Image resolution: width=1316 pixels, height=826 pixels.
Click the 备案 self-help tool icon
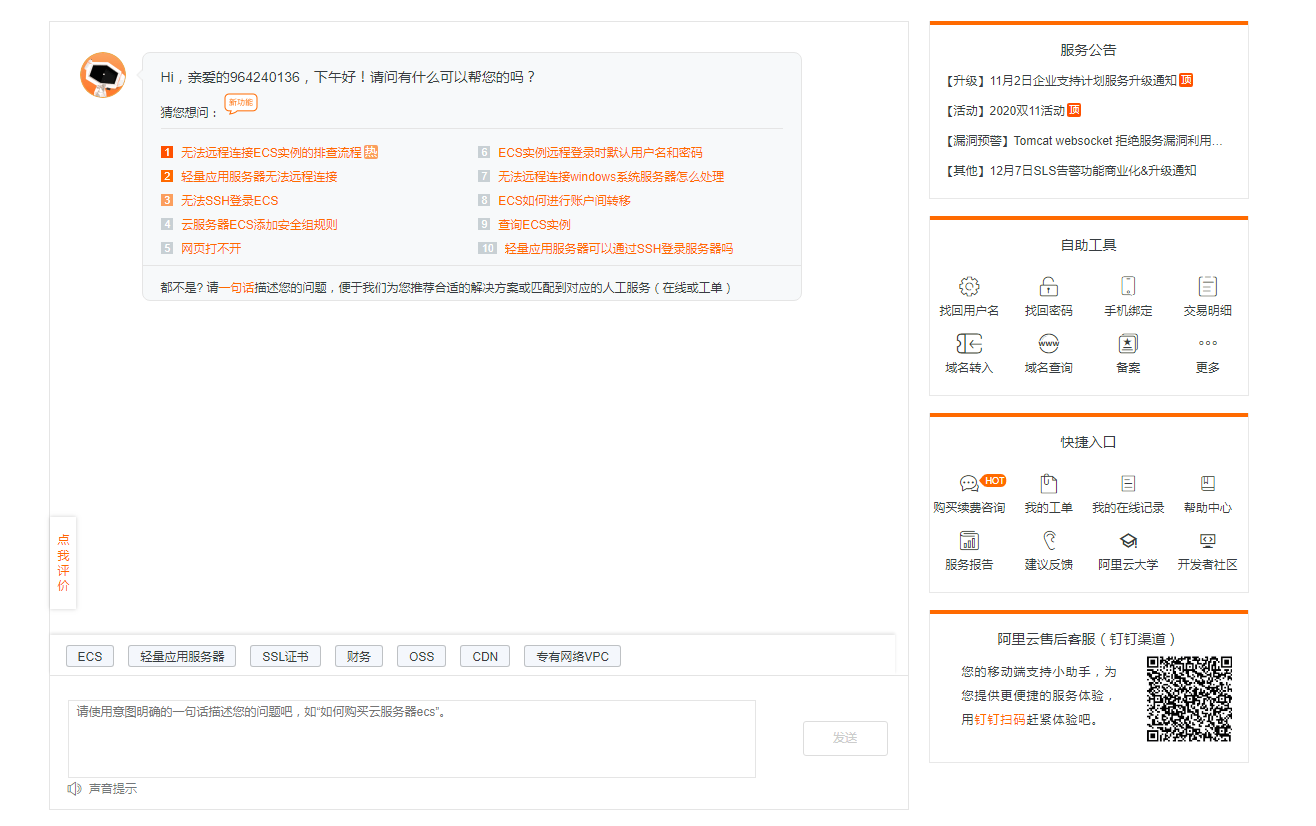pos(1127,353)
